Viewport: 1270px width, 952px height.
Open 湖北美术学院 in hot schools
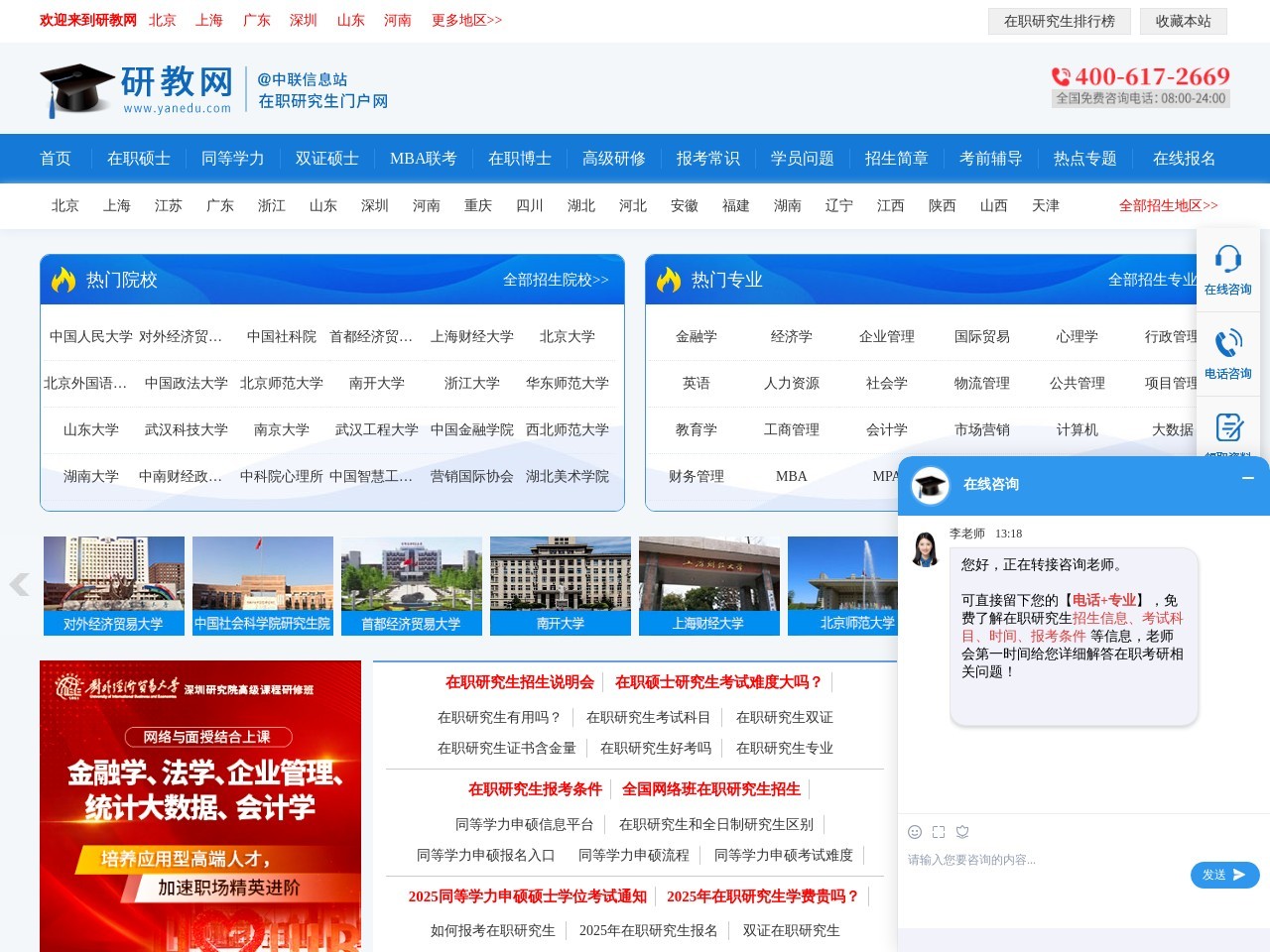tap(568, 476)
